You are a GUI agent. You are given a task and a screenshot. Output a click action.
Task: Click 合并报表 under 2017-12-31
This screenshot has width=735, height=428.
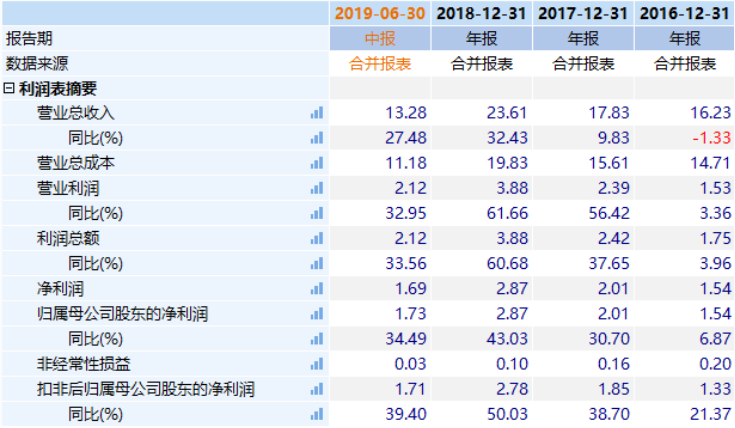[x=583, y=63]
